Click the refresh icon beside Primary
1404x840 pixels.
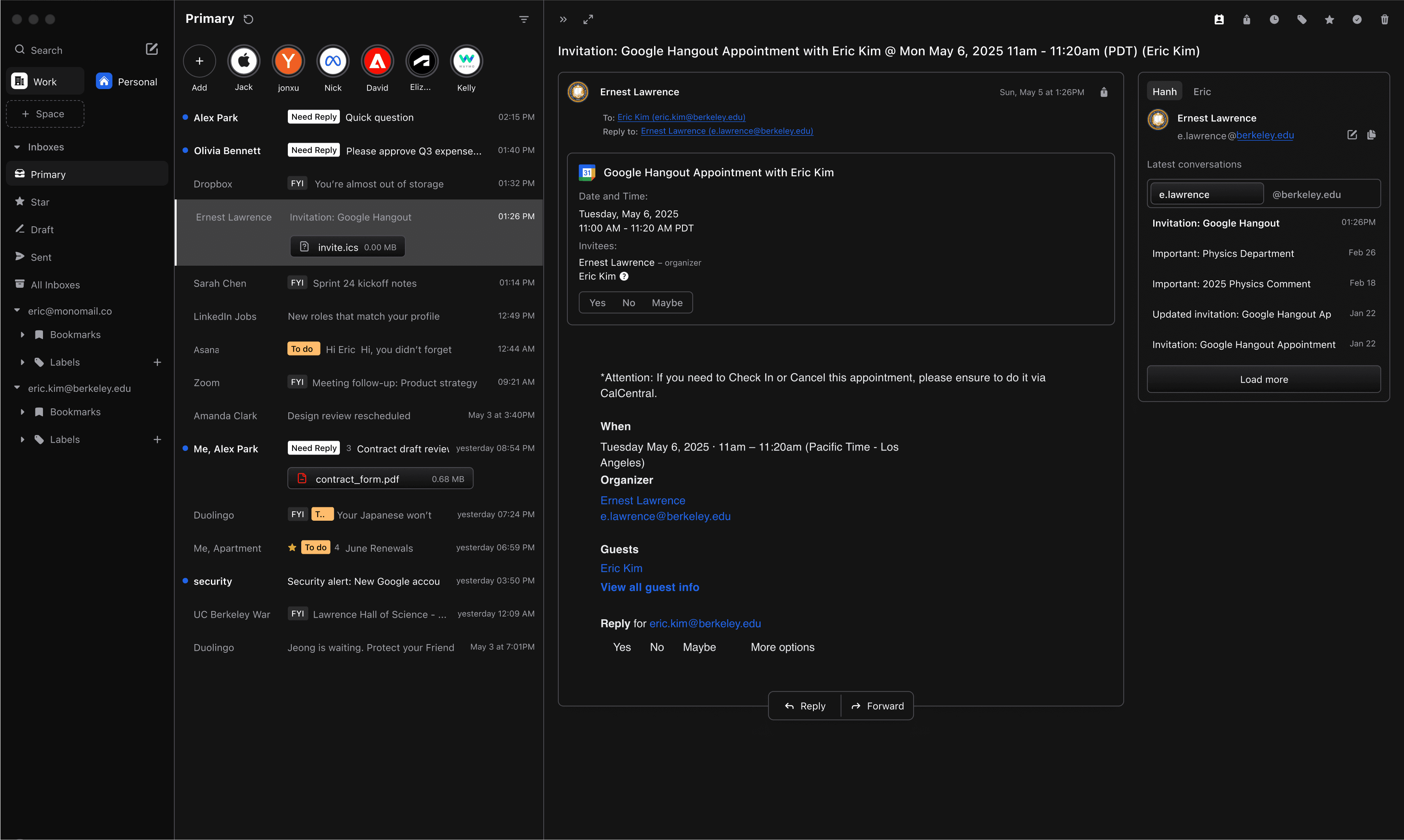click(248, 19)
